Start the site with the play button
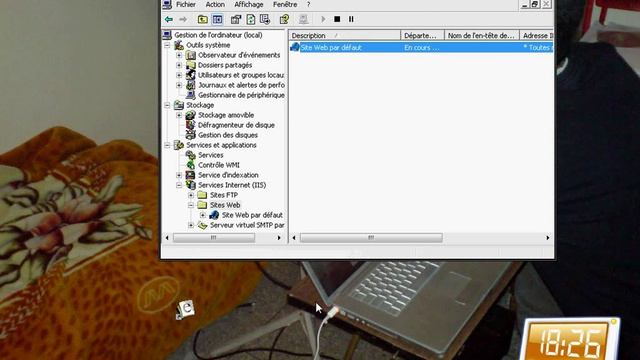The image size is (640, 360). pyautogui.click(x=323, y=19)
